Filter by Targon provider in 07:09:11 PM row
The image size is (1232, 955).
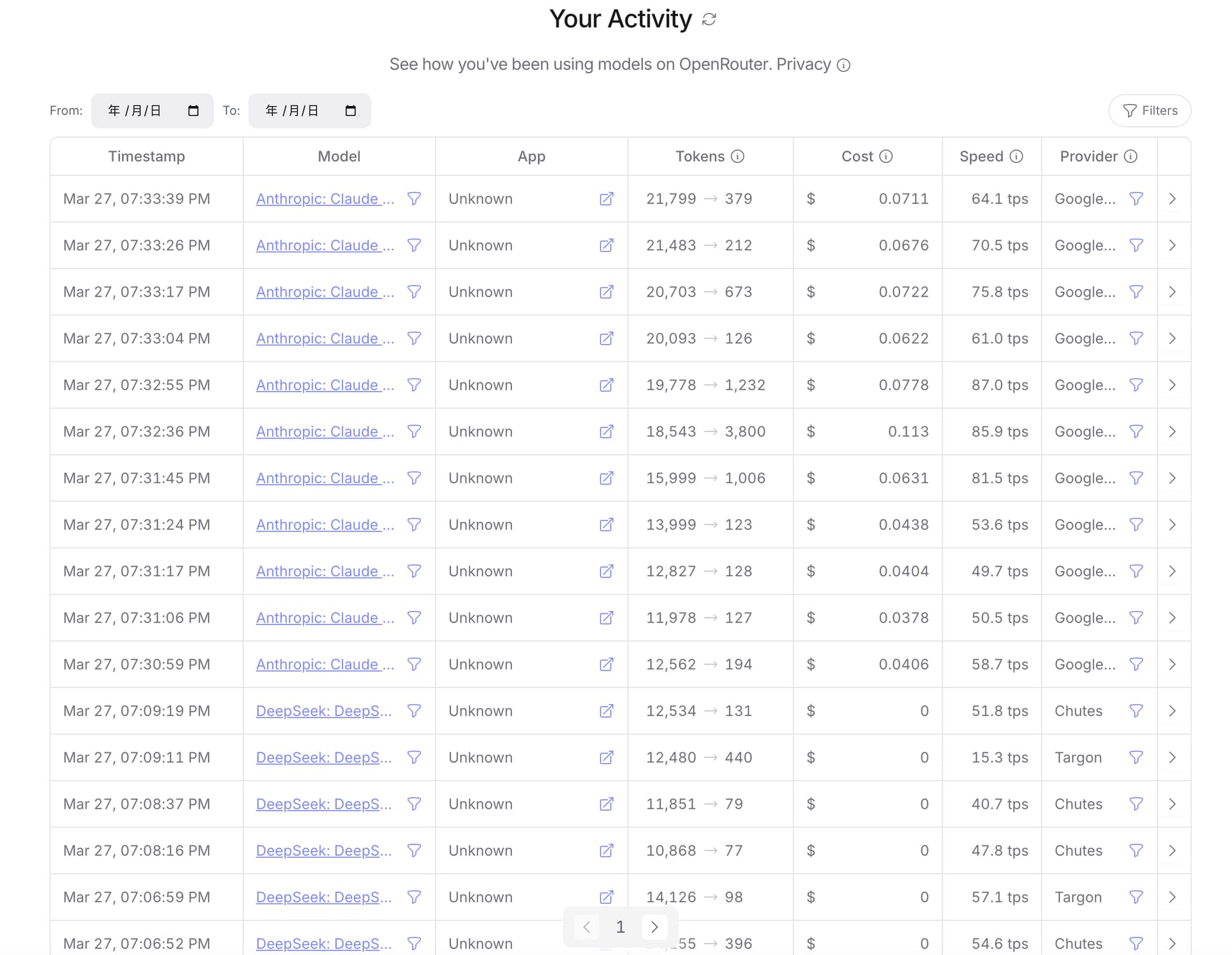[1136, 757]
